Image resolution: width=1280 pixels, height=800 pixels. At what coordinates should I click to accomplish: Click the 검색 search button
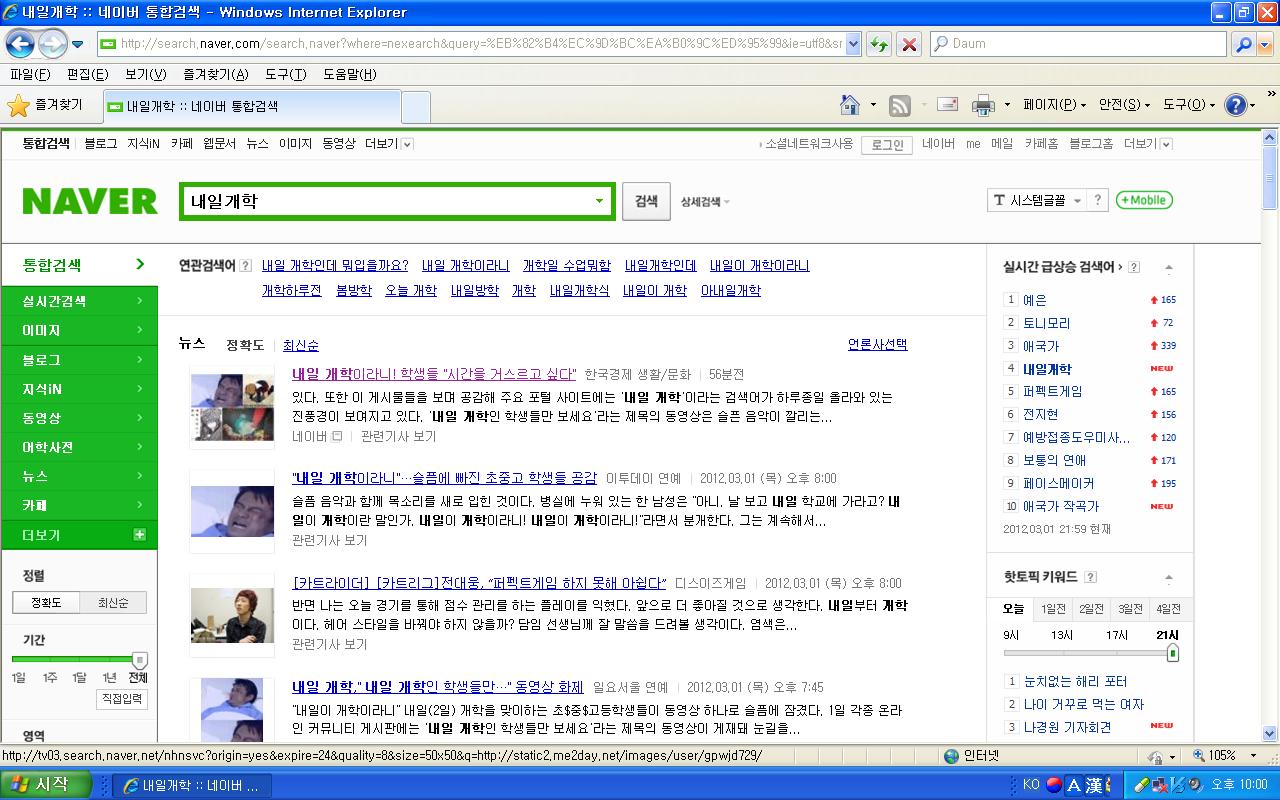[x=646, y=201]
